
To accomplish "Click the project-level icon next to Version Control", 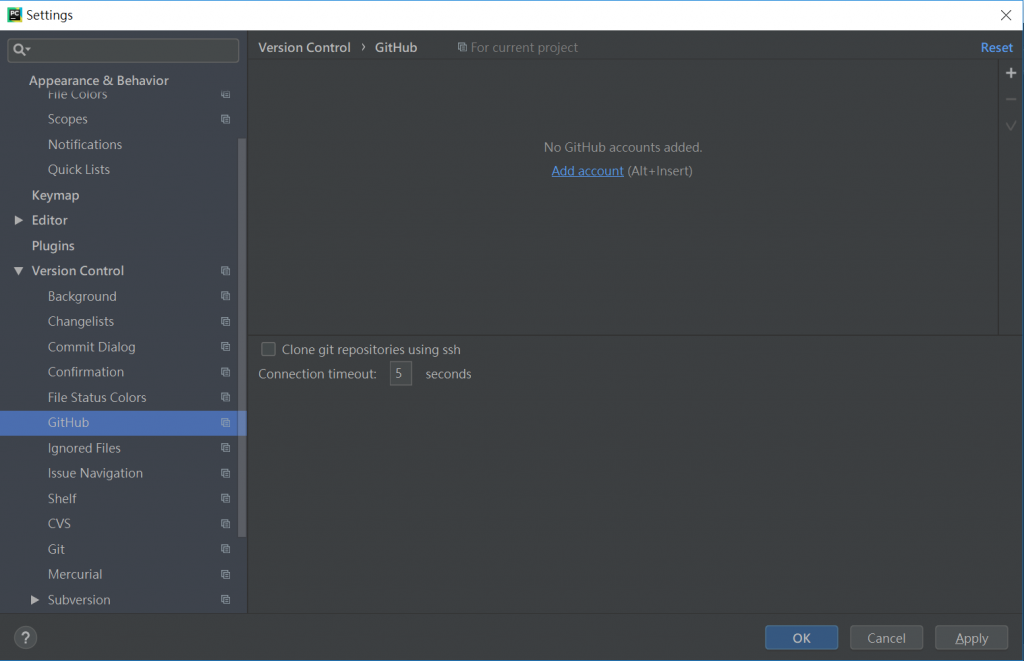I will click(x=225, y=270).
